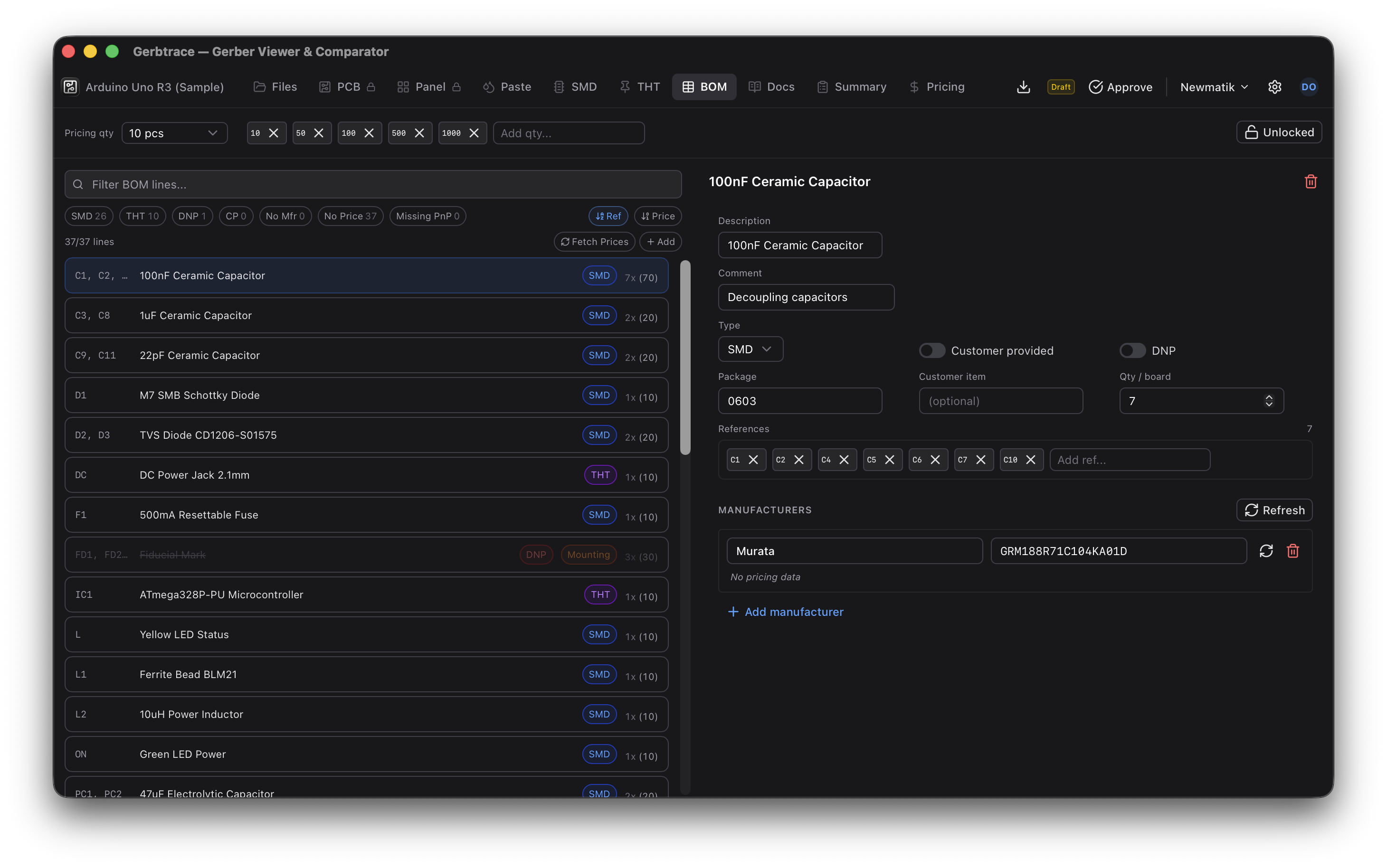Viewport: 1387px width, 868px height.
Task: Open the Type SMD dropdown
Action: point(750,349)
